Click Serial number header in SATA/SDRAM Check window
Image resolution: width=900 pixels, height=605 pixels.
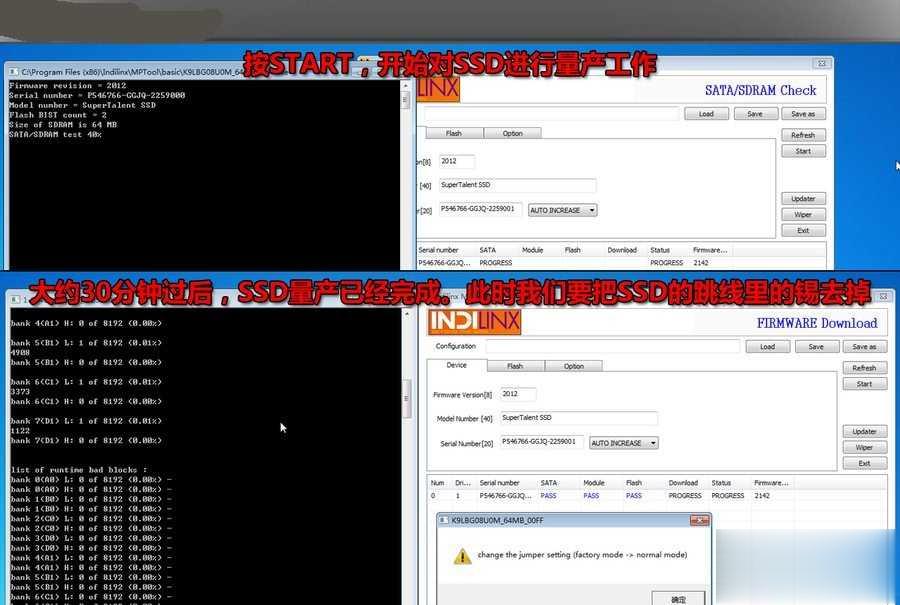click(439, 250)
